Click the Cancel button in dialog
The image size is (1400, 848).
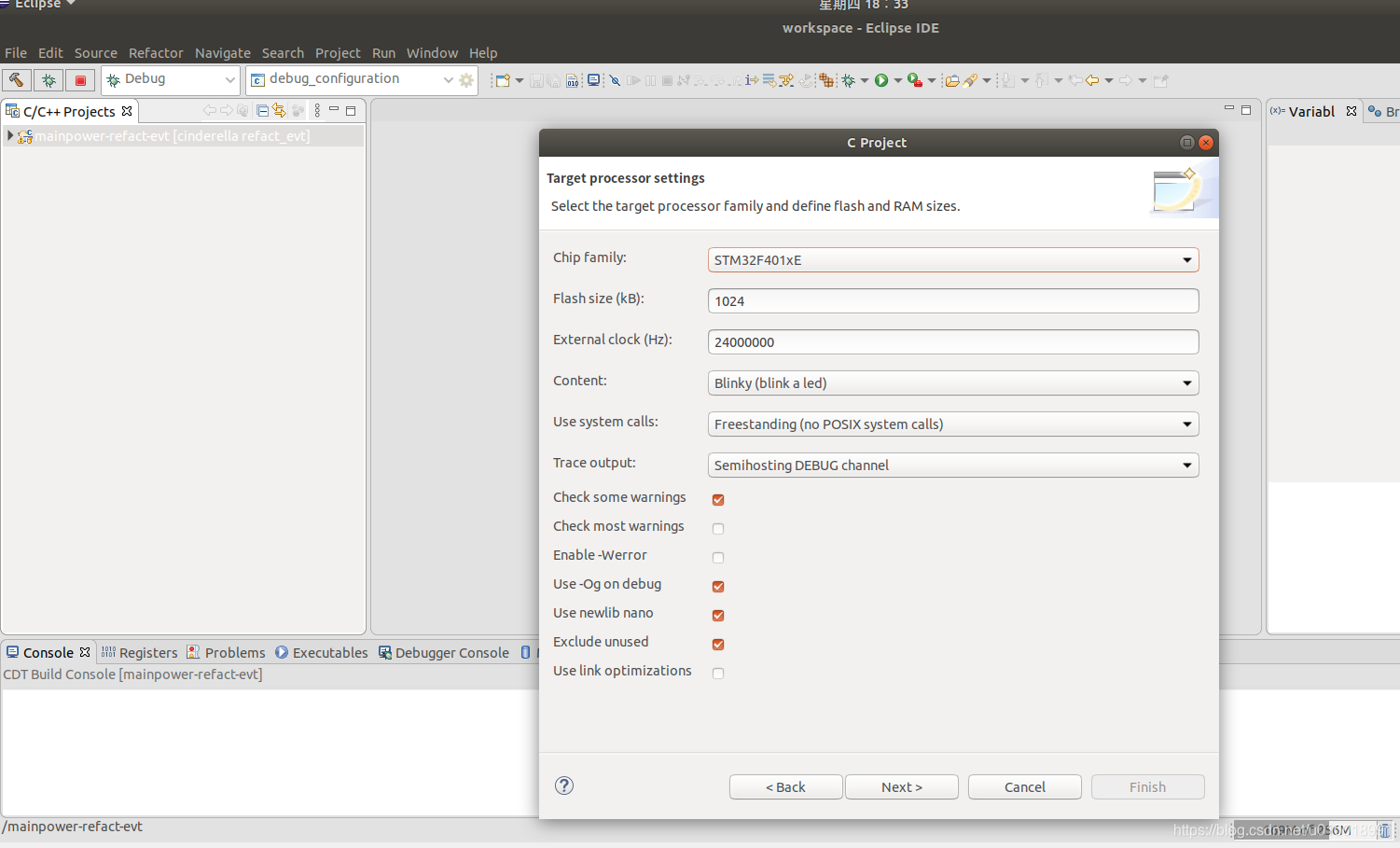click(x=1025, y=786)
